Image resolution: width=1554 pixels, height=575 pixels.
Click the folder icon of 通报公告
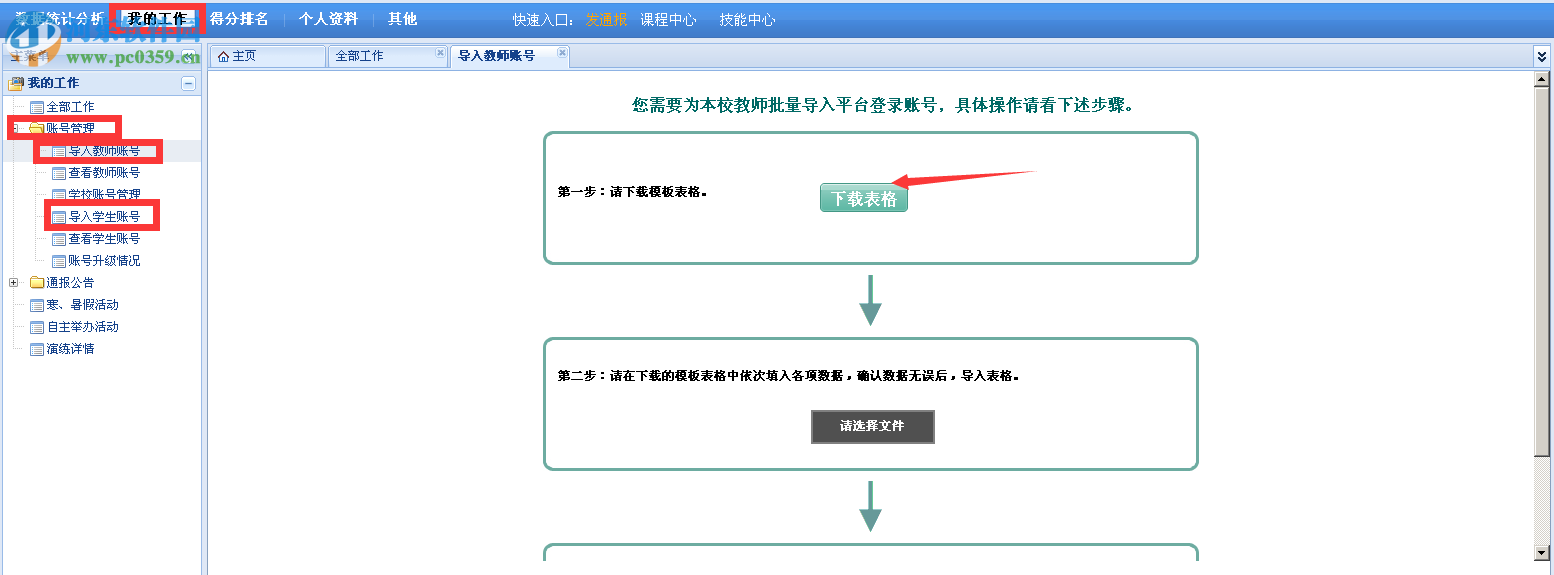pos(37,283)
